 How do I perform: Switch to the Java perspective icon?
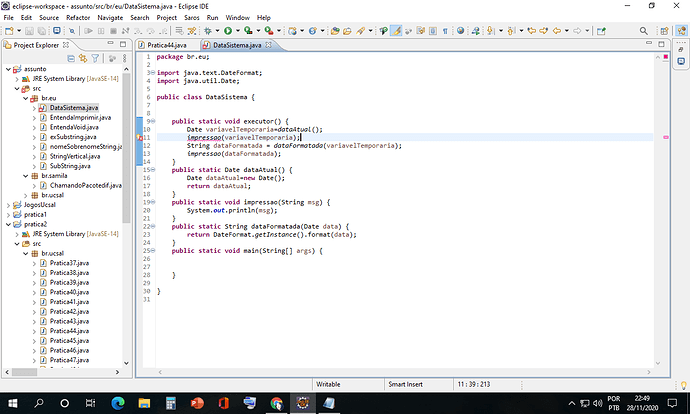681,31
